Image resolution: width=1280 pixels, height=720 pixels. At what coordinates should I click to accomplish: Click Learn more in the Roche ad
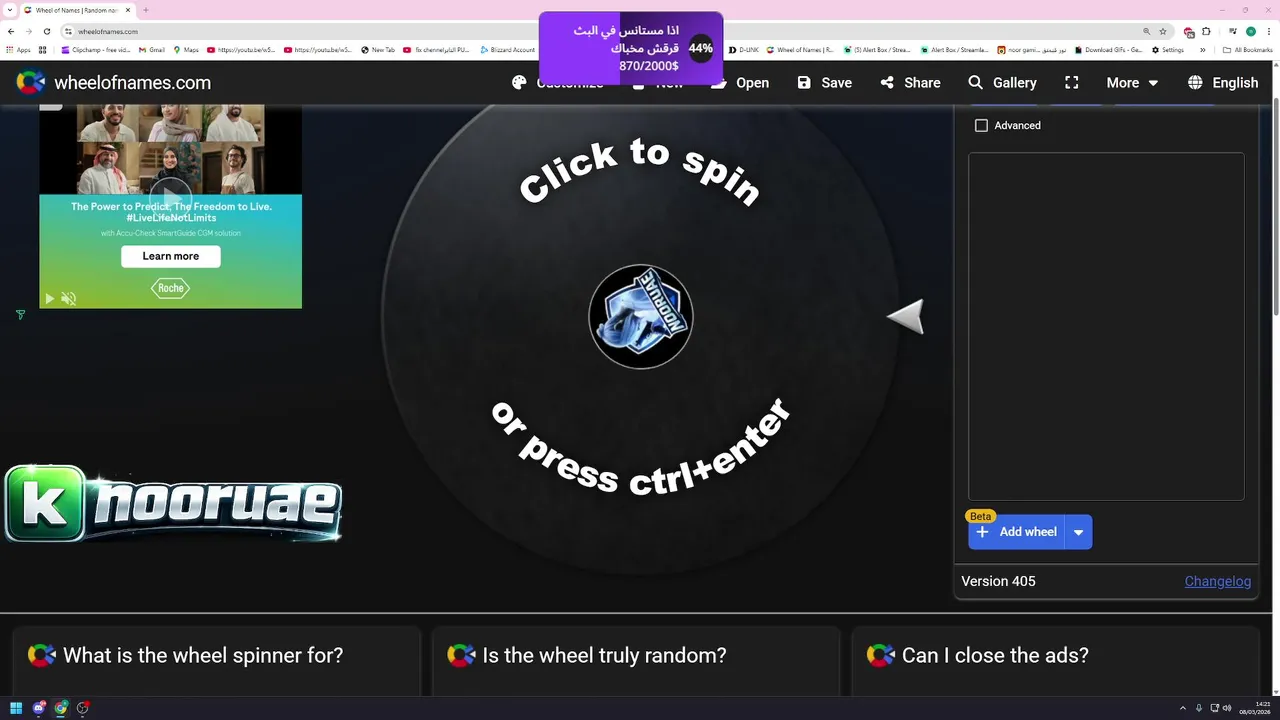pyautogui.click(x=171, y=256)
